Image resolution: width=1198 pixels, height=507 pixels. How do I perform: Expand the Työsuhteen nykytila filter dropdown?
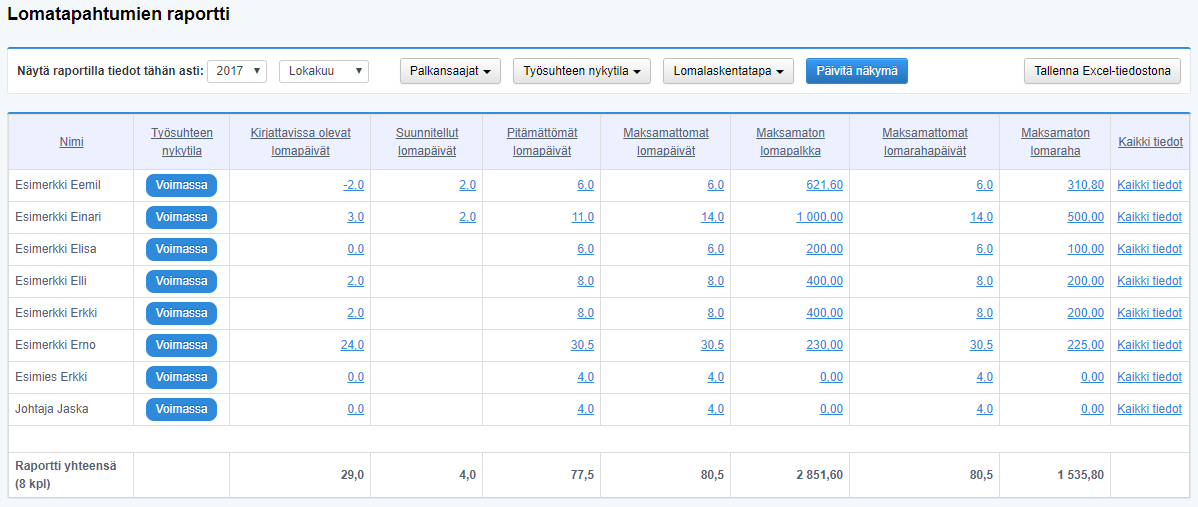(x=582, y=71)
